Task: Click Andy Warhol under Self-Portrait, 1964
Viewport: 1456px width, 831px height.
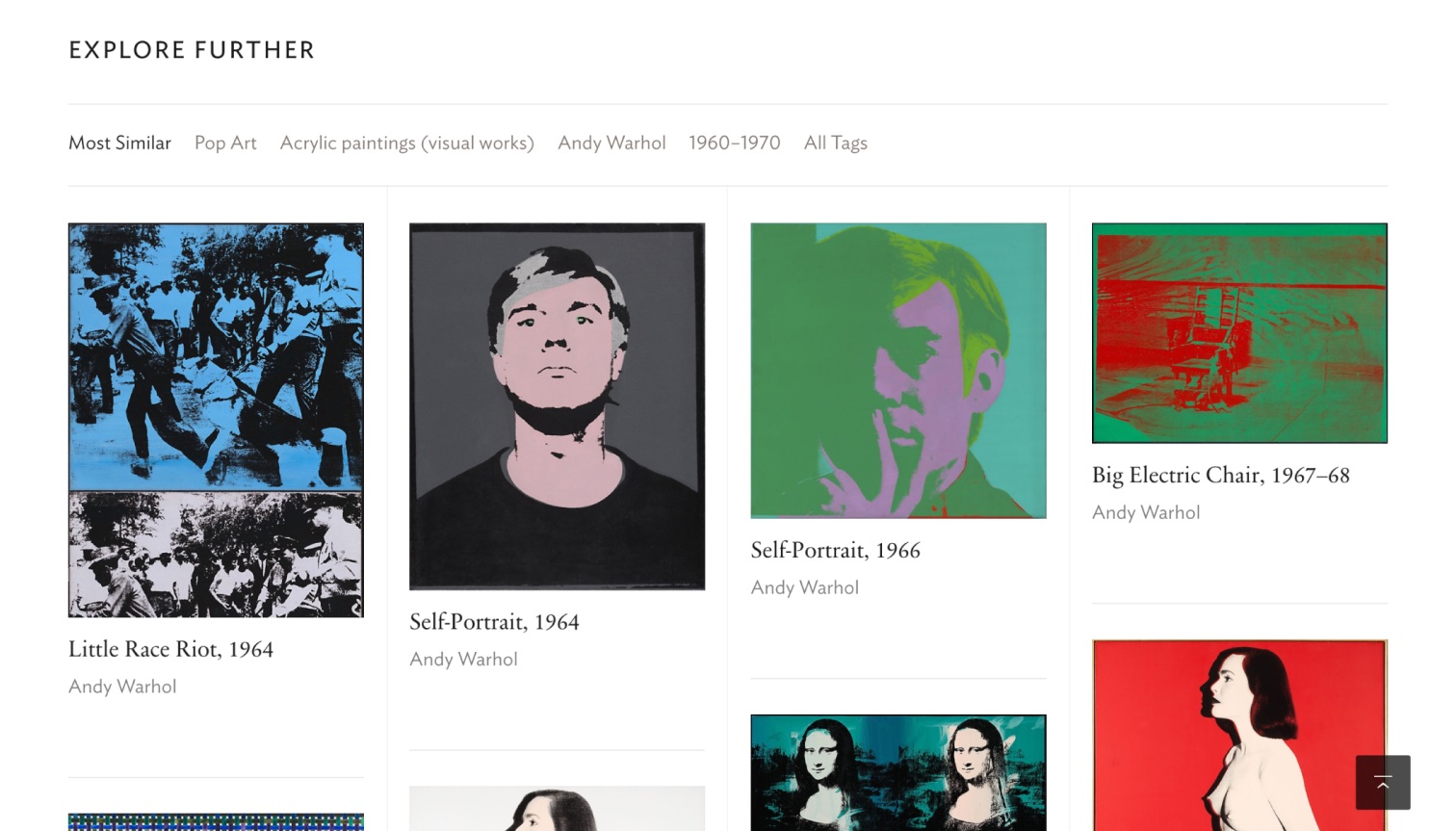Action: click(x=463, y=659)
